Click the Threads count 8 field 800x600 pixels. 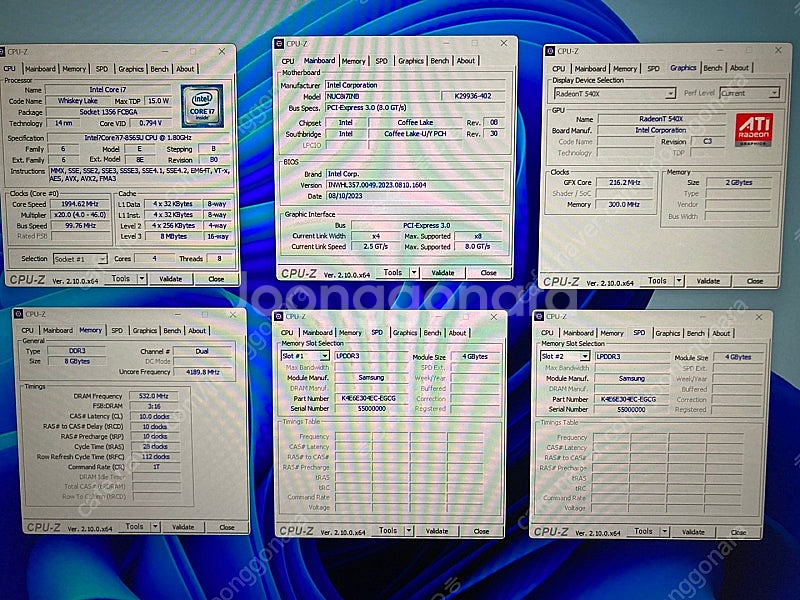(x=219, y=259)
